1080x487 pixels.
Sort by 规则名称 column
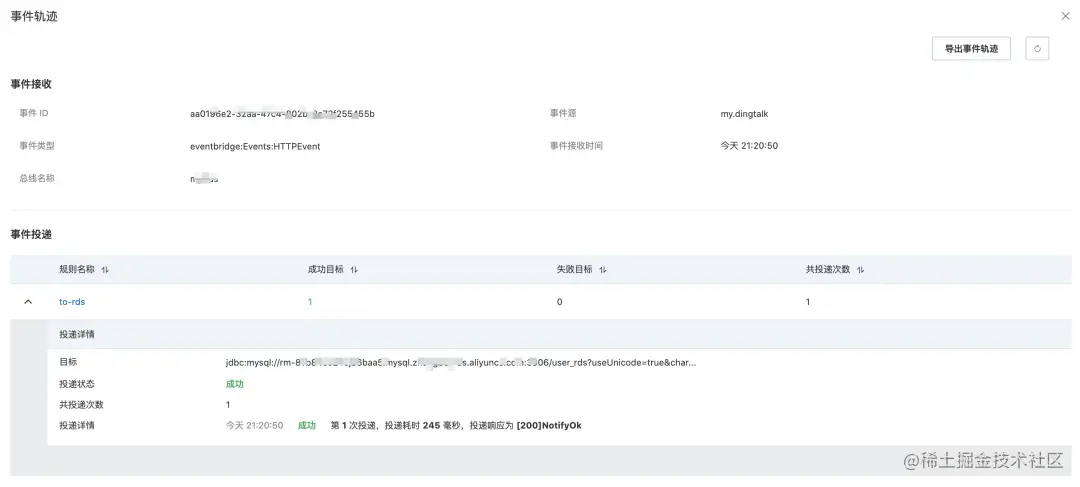[105, 270]
